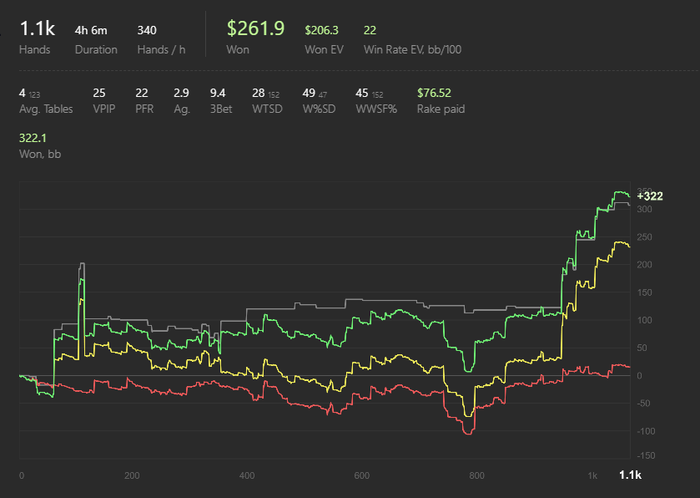This screenshot has height=498, width=700.
Task: Click the 1.1k Hands stat
Action: [37, 36]
